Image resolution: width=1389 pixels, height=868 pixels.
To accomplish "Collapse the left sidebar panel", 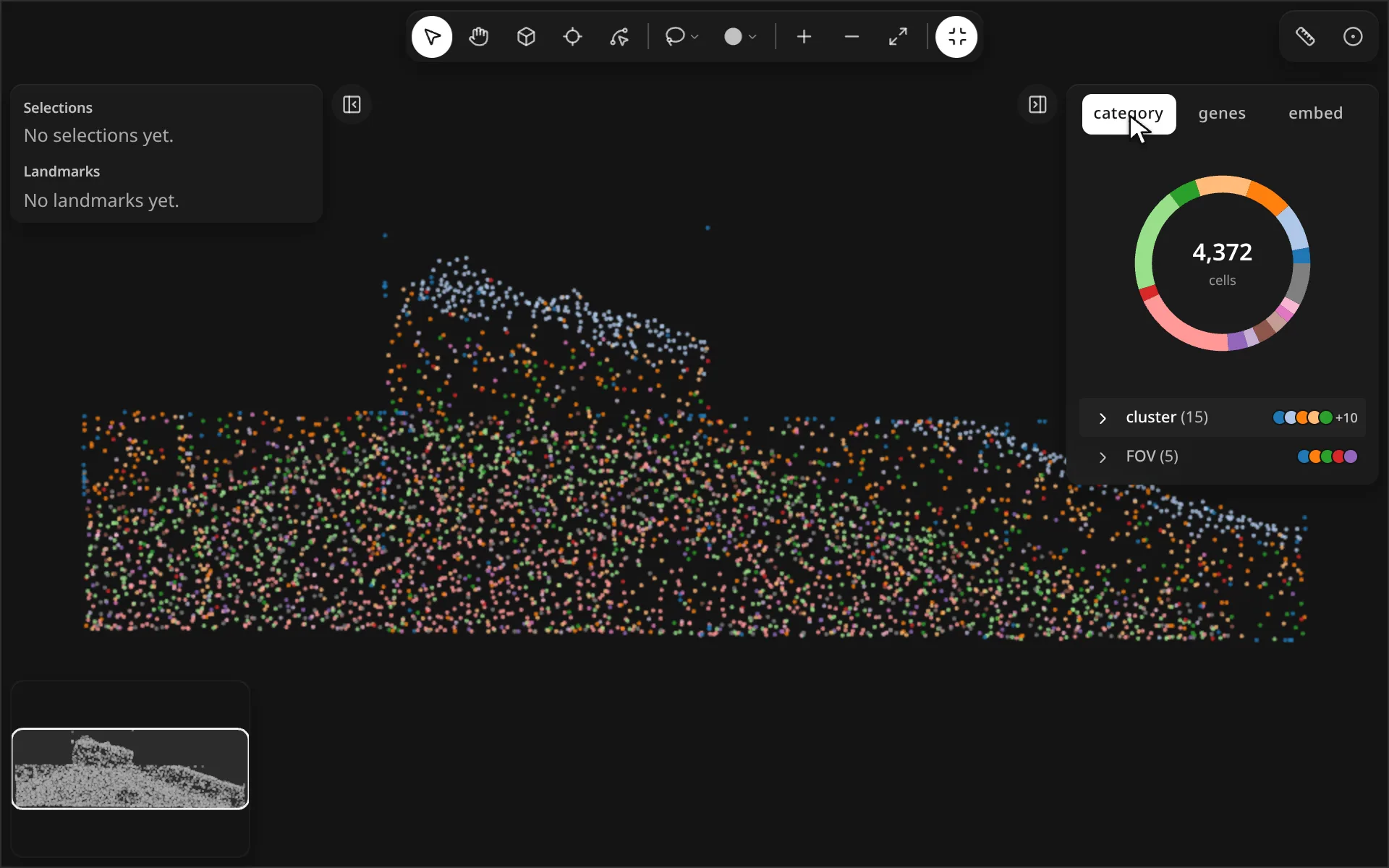I will point(352,105).
